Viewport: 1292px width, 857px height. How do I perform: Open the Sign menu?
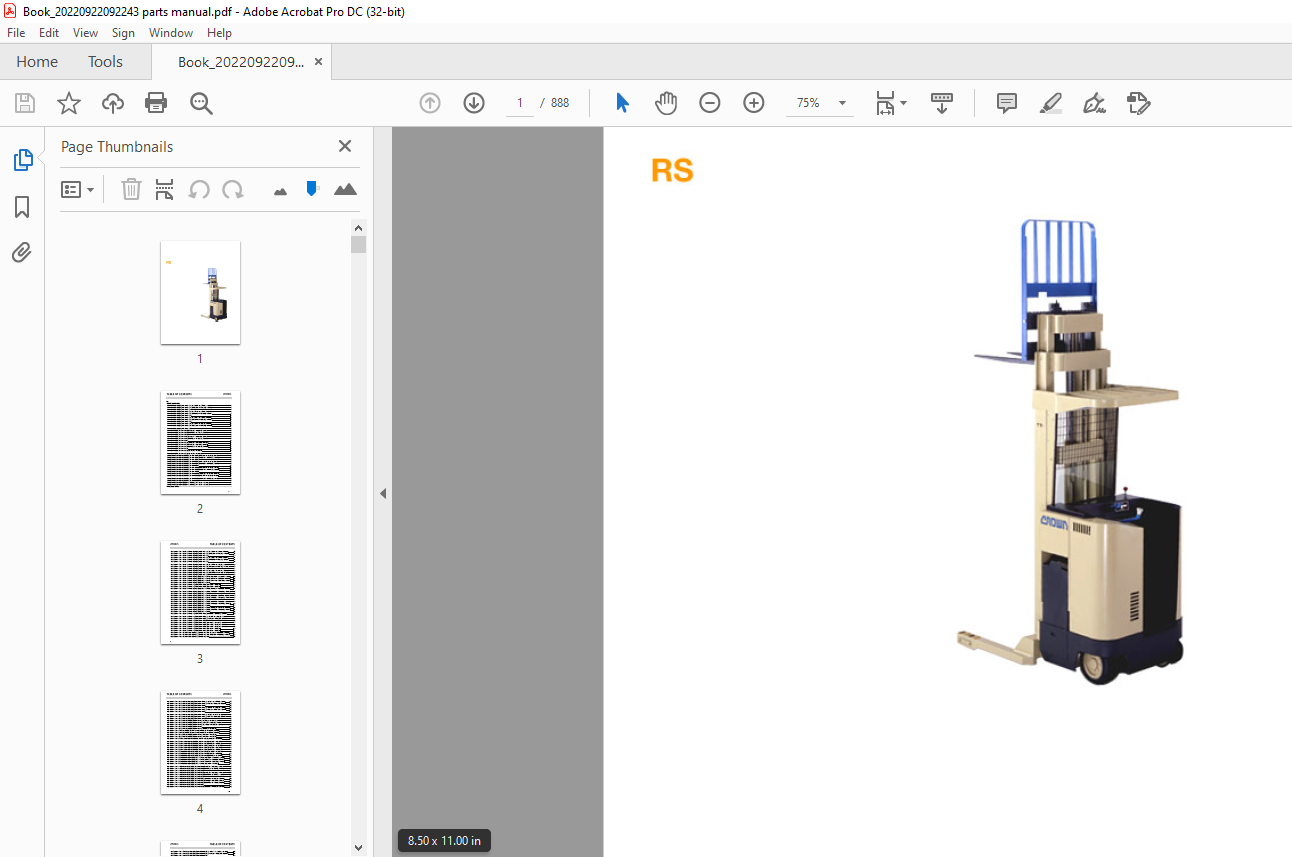click(x=124, y=33)
